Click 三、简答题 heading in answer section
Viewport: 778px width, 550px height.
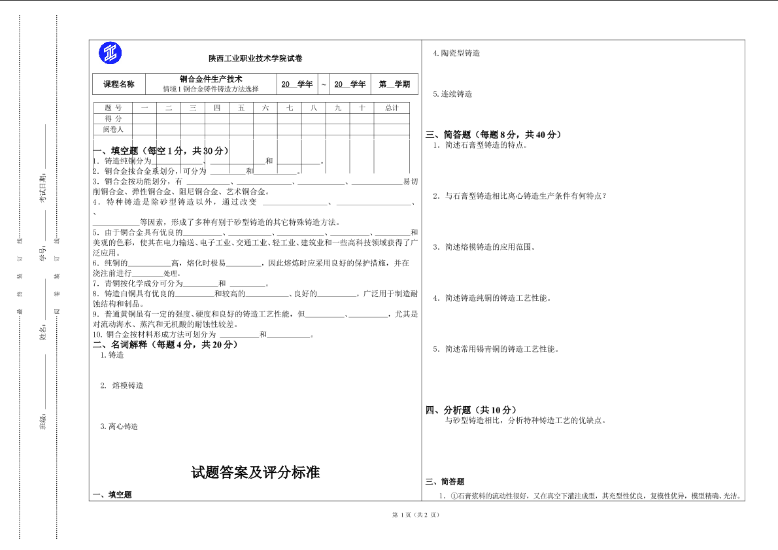click(445, 481)
